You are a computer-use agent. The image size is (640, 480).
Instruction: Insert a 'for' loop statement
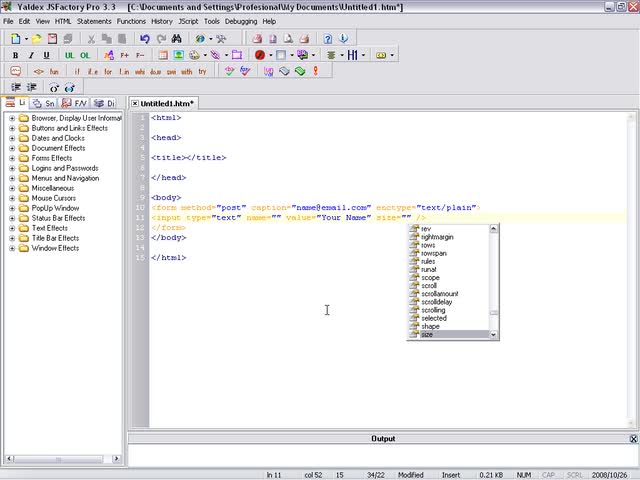[107, 72]
